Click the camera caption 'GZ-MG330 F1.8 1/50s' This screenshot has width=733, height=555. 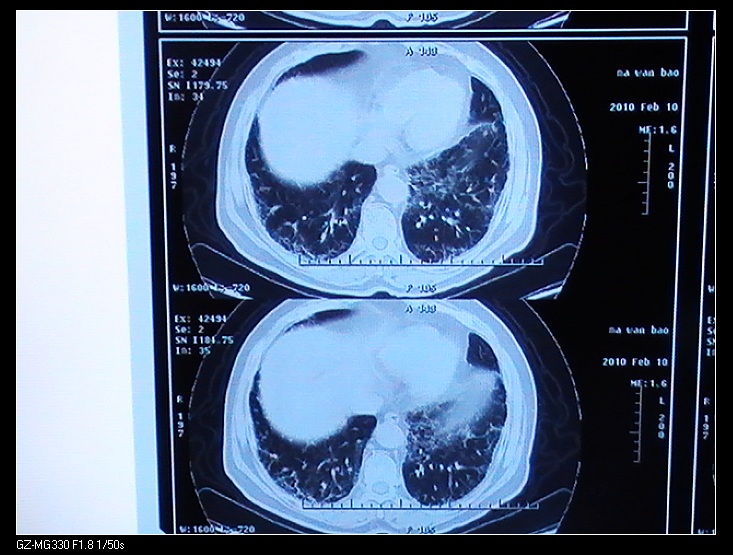click(71, 545)
